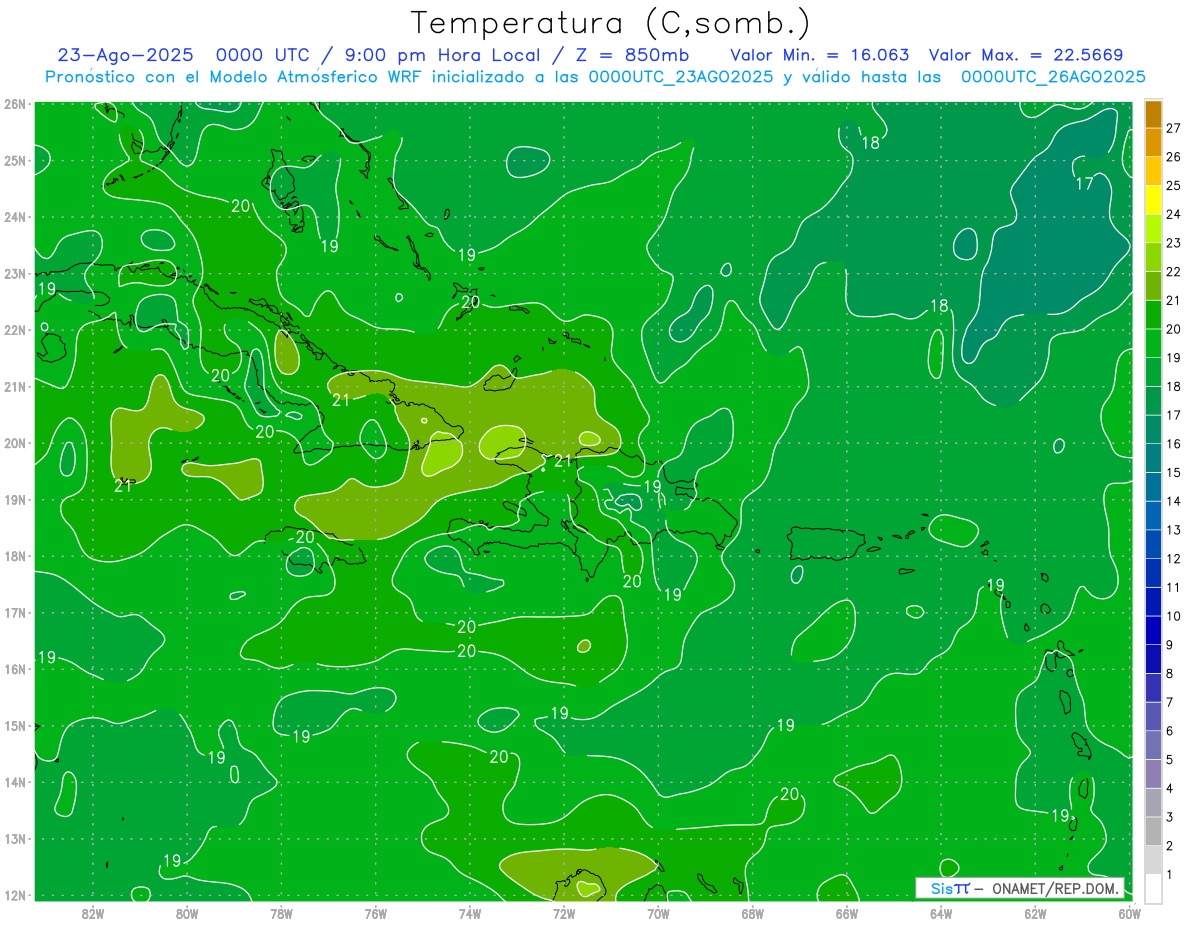Screen dimensions: 1200x927
Task: Click the '20N' latitude label
Action: [x=14, y=442]
